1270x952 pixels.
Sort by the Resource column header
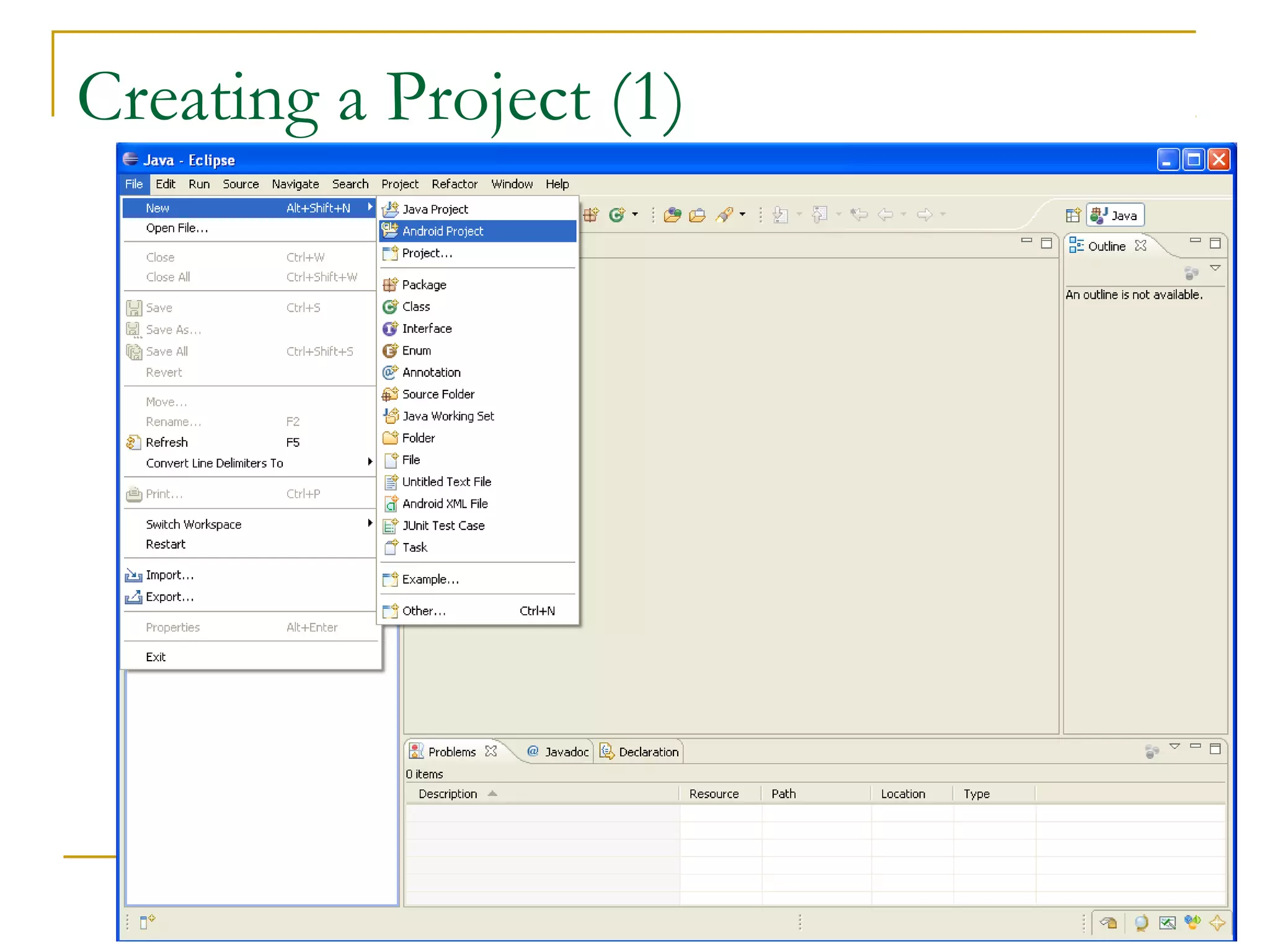[x=721, y=794]
